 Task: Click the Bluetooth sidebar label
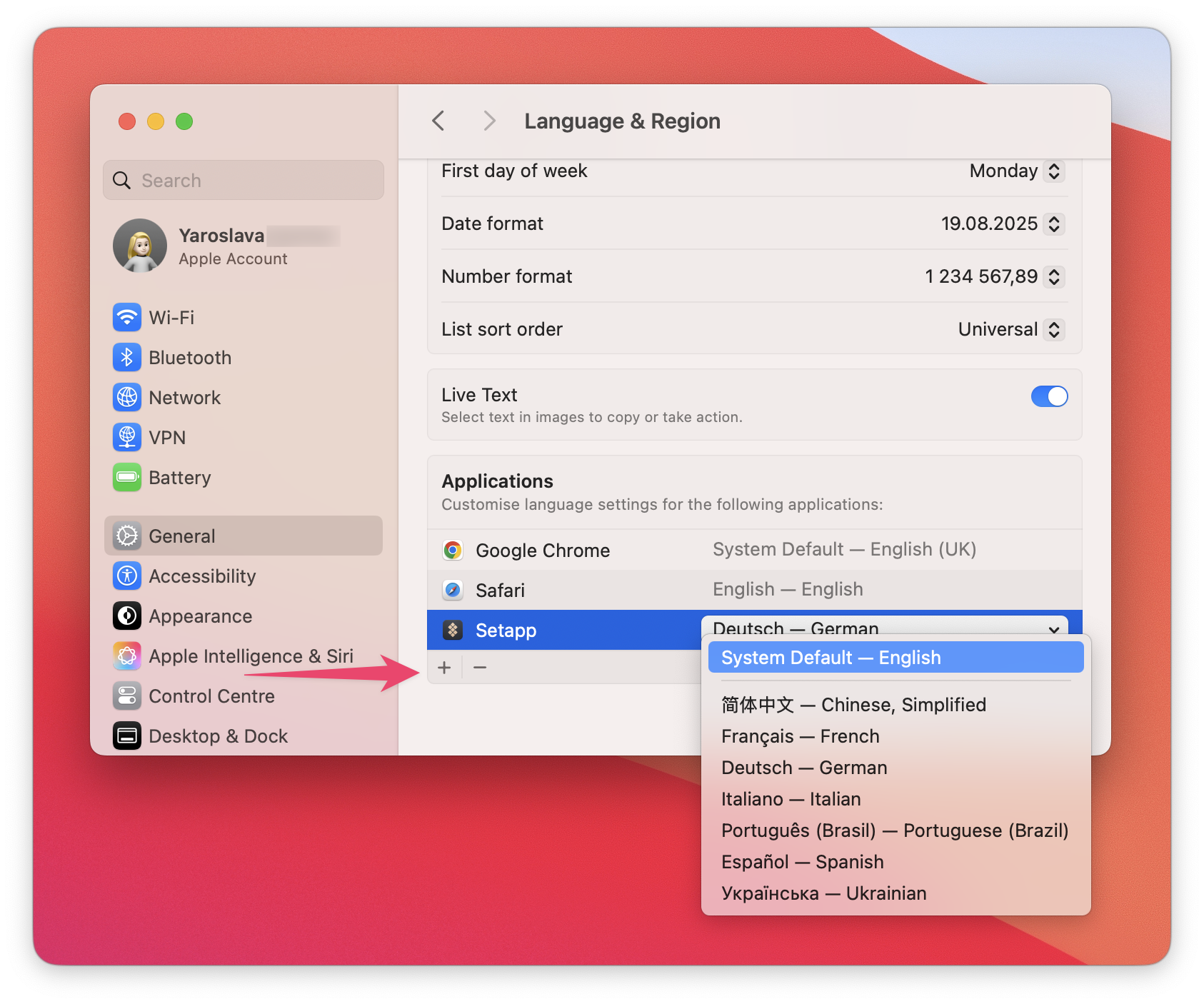tap(190, 357)
